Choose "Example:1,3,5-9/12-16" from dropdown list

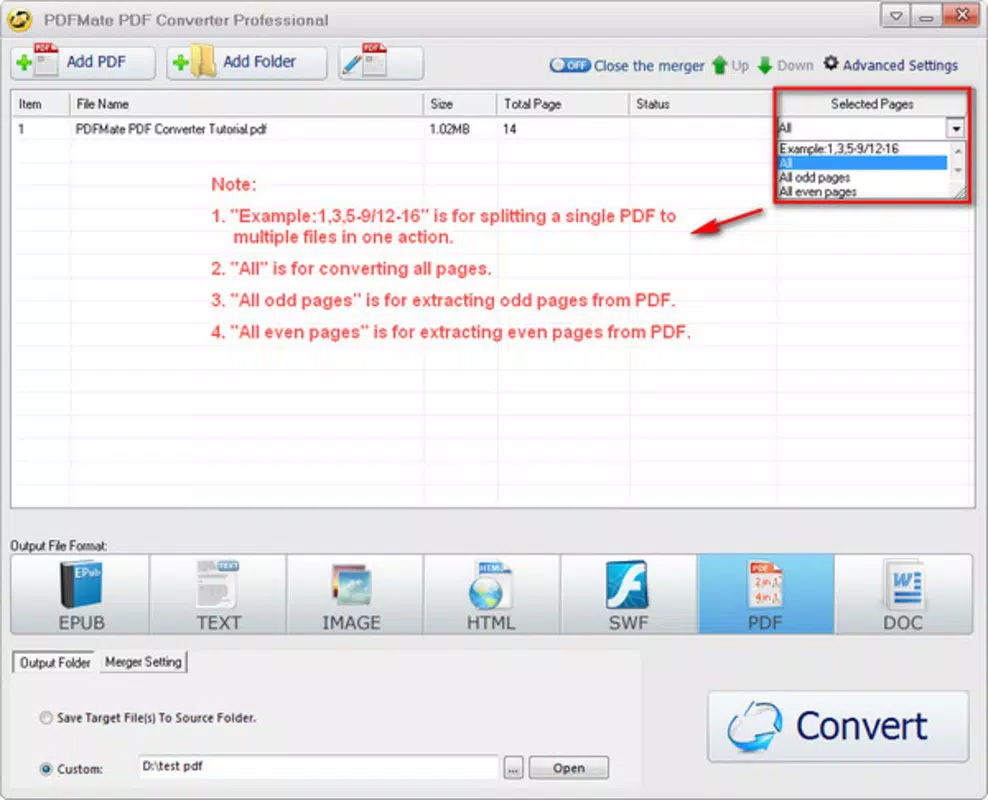tap(862, 149)
